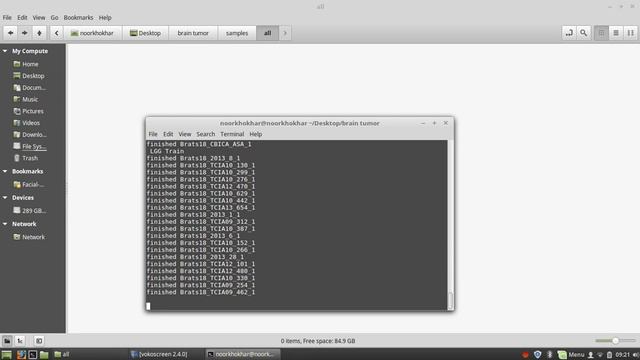Open the Terminal menu
640x360 pixels.
[x=232, y=134]
